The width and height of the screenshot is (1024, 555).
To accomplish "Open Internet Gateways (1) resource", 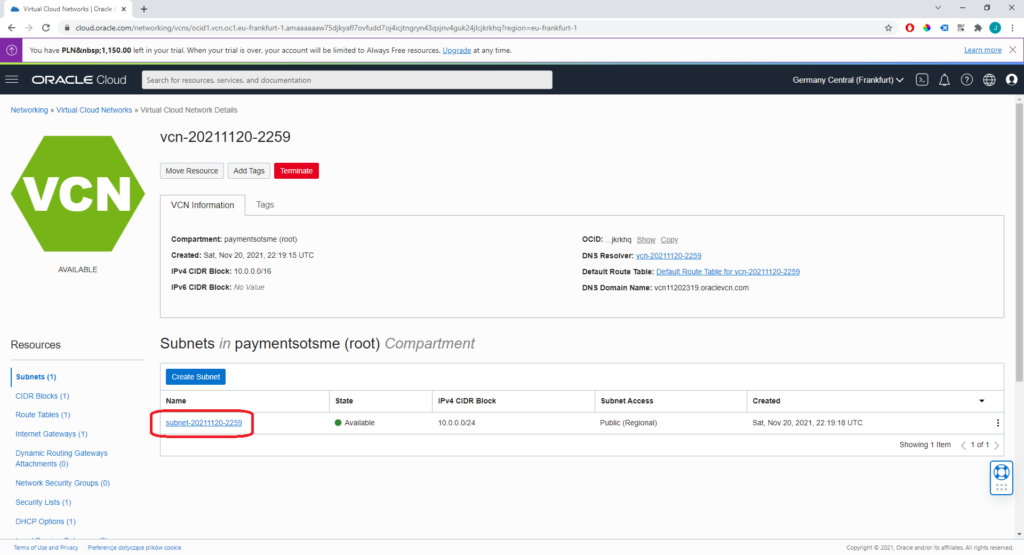I will click(52, 434).
